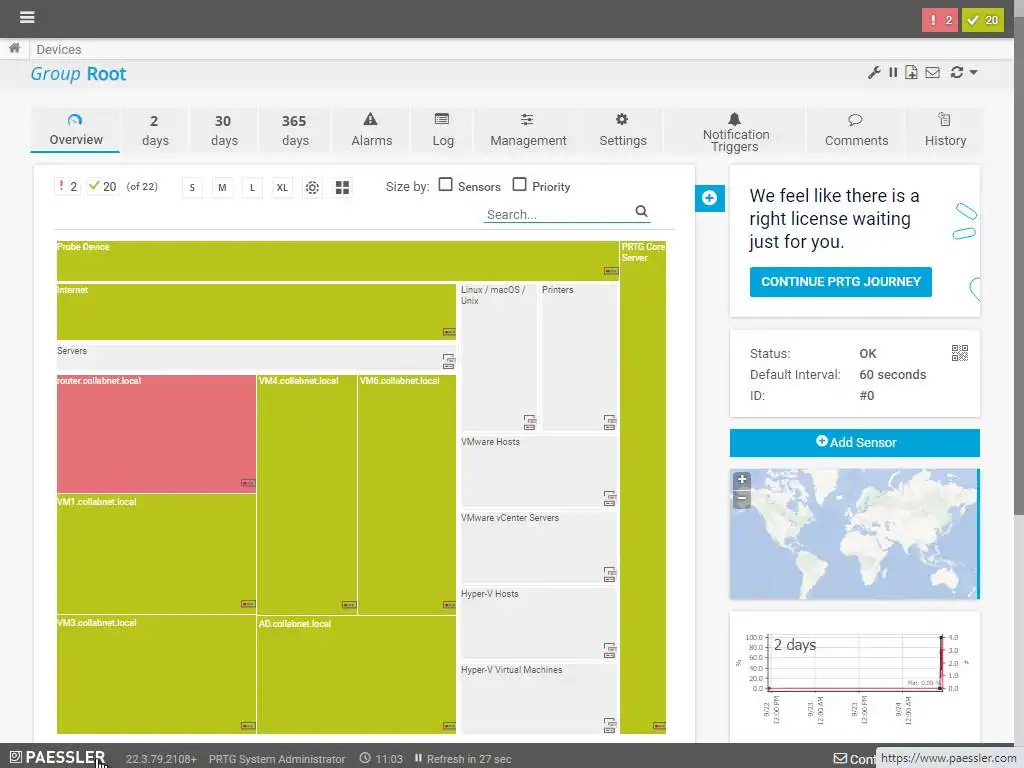Open the 365 days tab
This screenshot has width=1024, height=768.
tap(295, 130)
